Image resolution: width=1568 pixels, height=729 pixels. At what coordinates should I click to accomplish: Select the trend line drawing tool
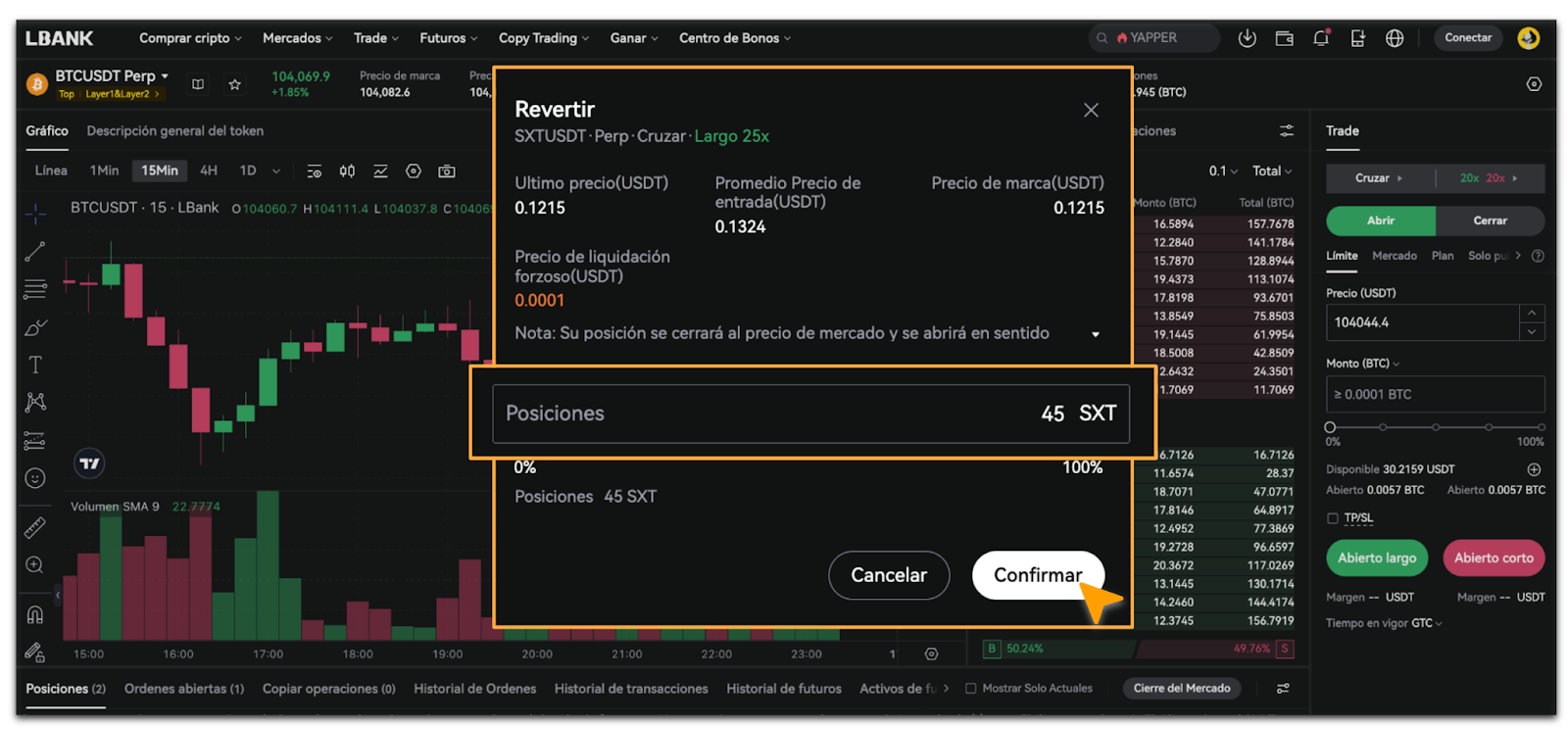coord(35,252)
